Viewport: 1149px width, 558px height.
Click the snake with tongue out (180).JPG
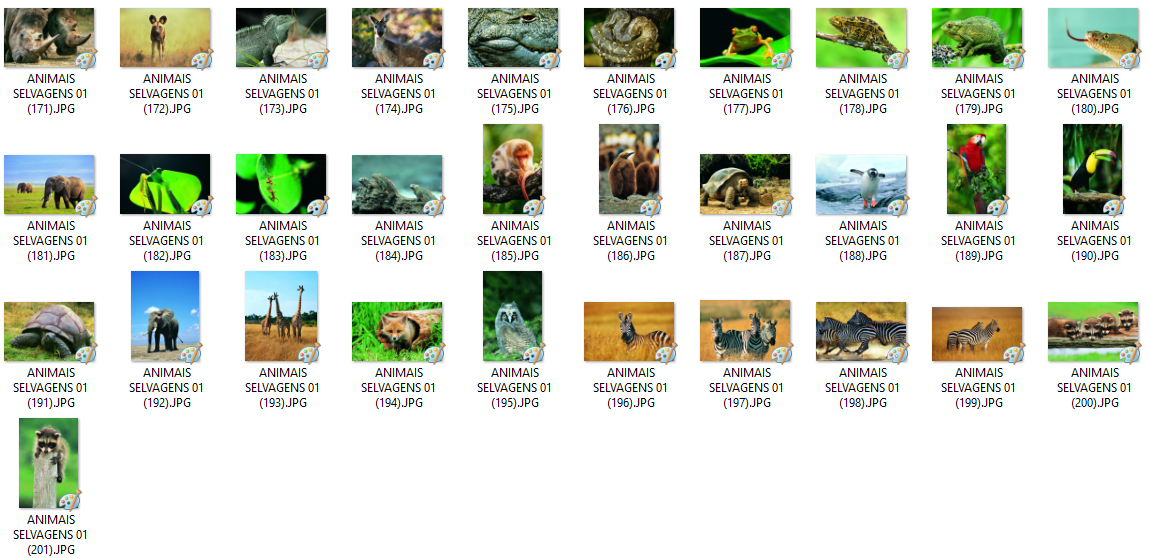tap(1093, 38)
